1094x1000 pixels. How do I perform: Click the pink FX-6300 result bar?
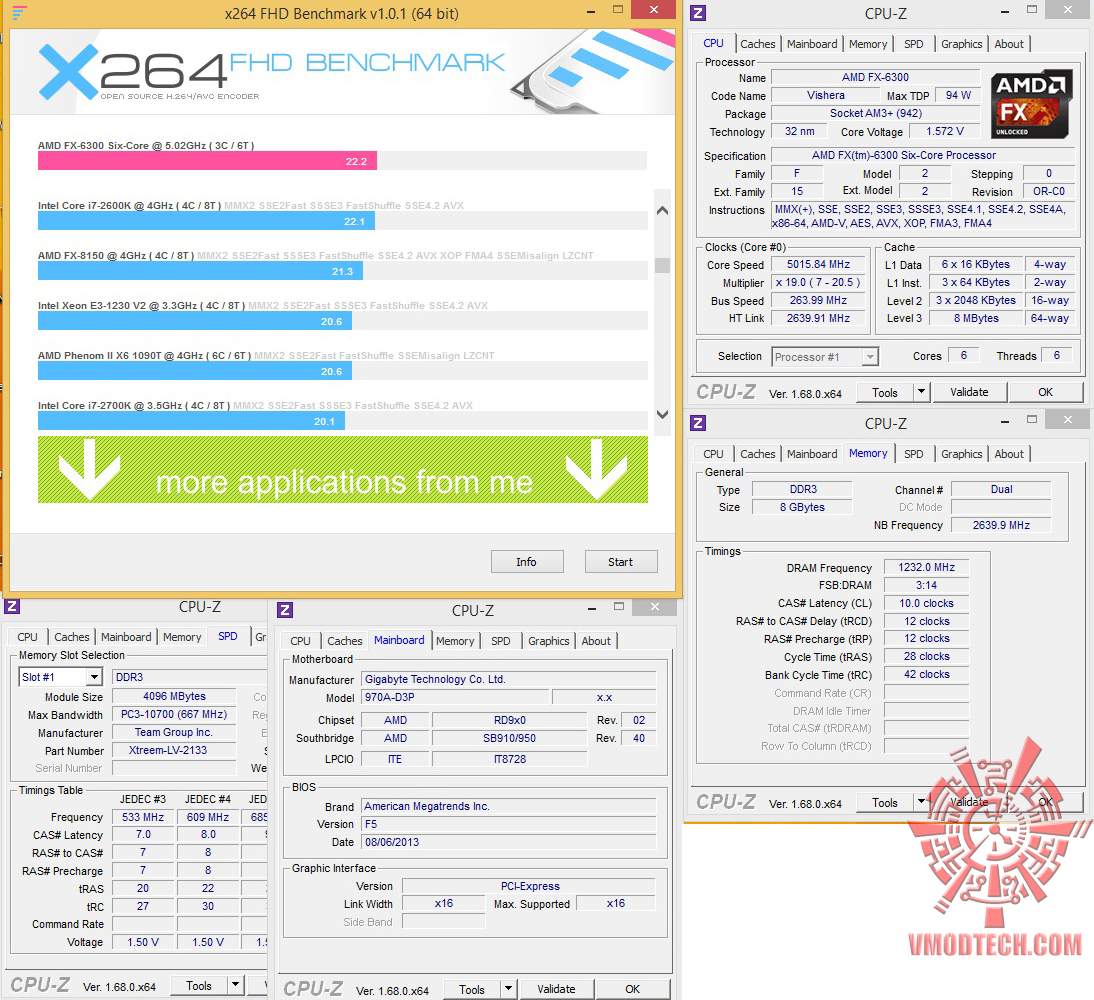point(207,161)
